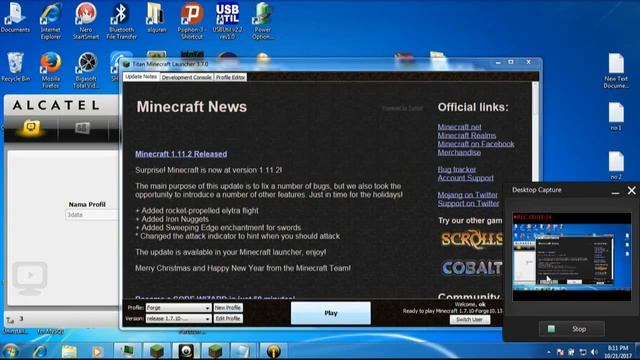Open the Minecraft on Facebook link
The width and height of the screenshot is (640, 360).
coord(476,144)
